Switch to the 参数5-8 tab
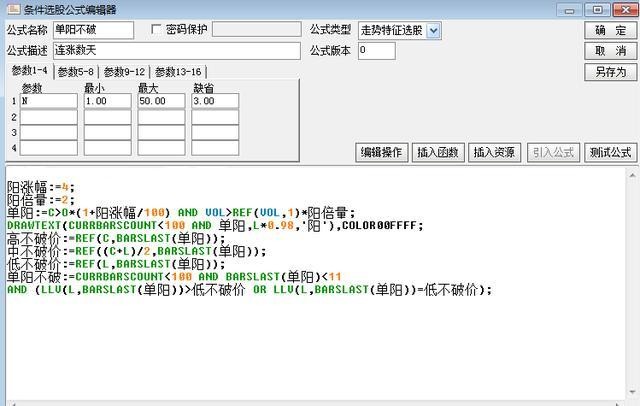The width and height of the screenshot is (640, 406). pos(76,72)
